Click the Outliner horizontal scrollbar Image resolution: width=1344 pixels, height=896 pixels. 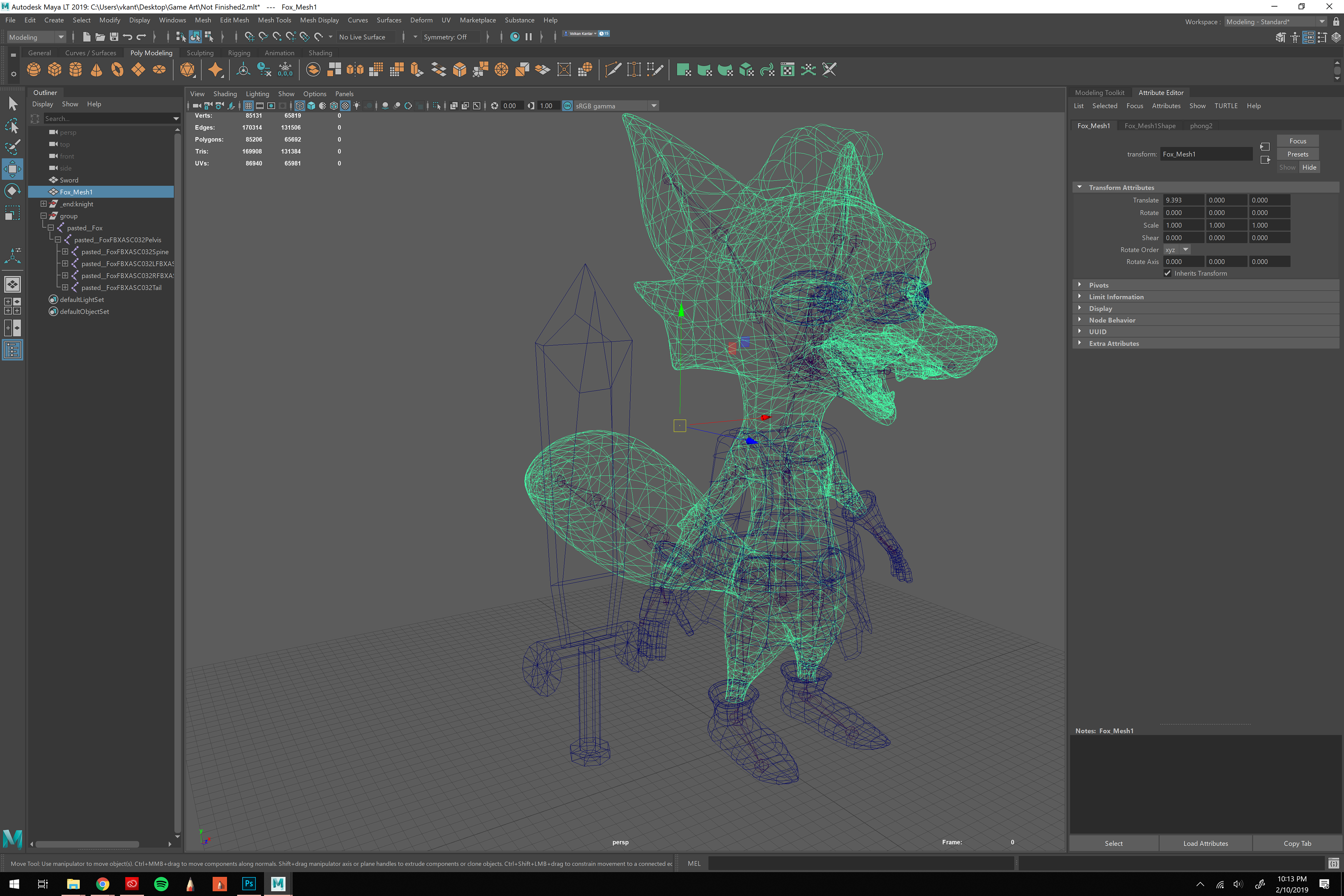pos(87,844)
